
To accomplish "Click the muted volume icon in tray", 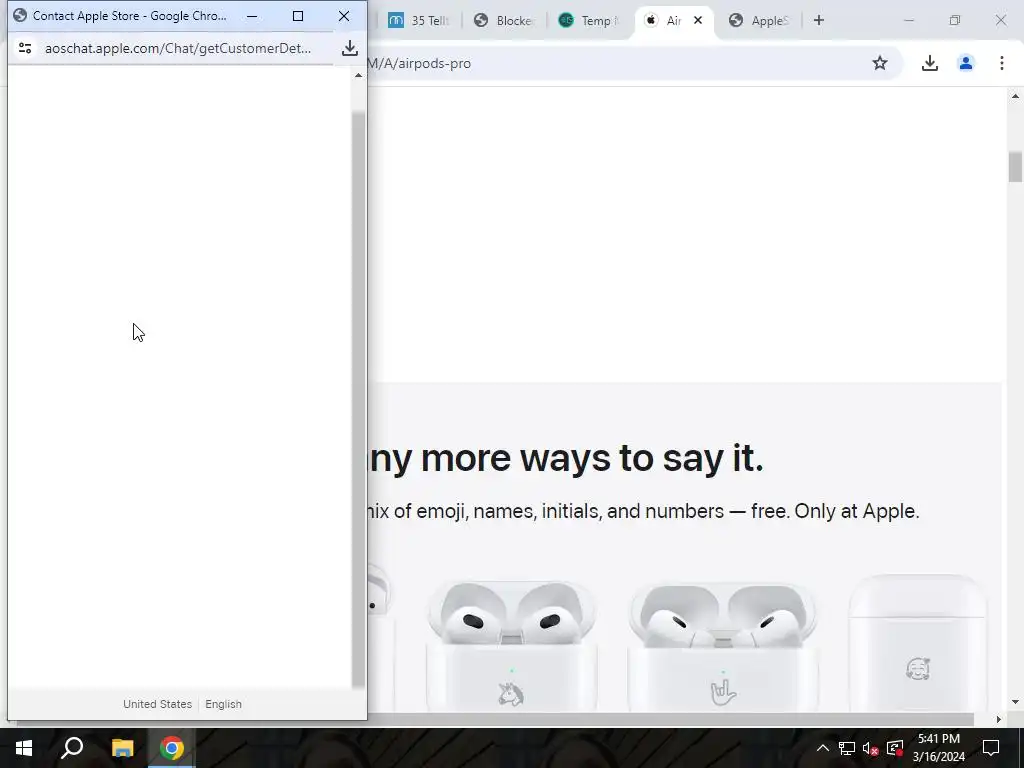I will click(x=871, y=748).
